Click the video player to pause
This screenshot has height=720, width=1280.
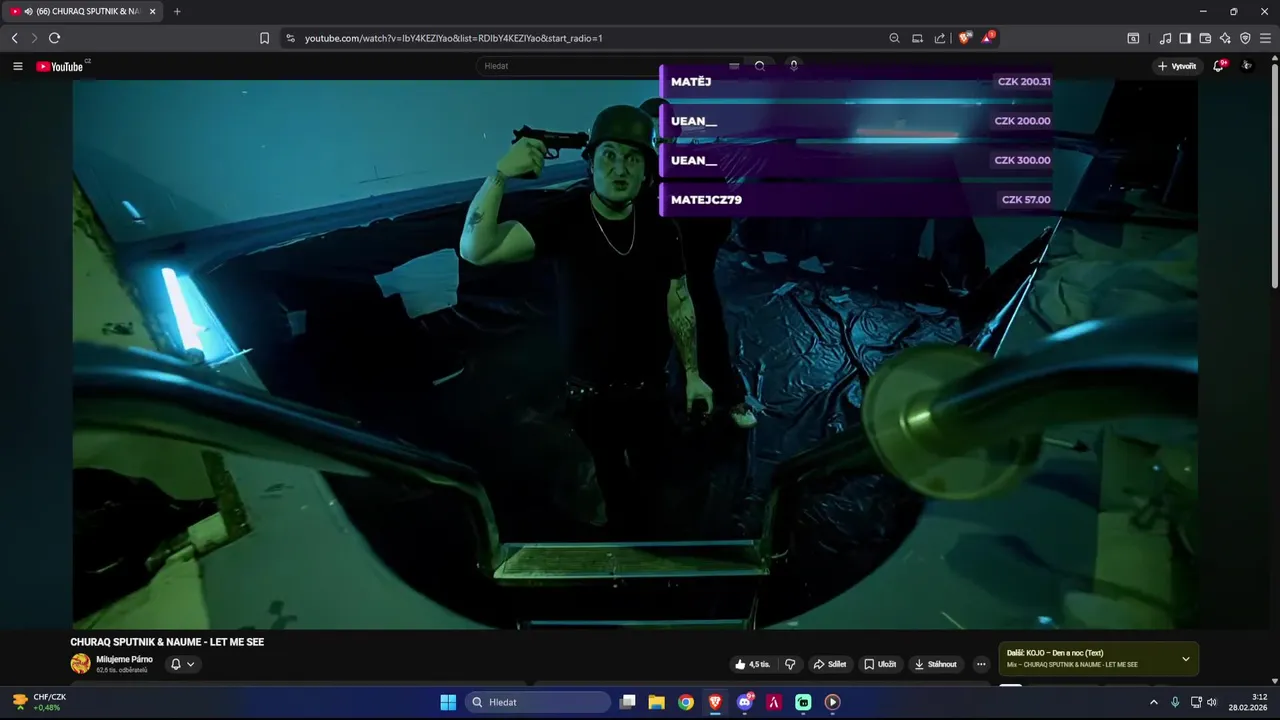click(635, 355)
